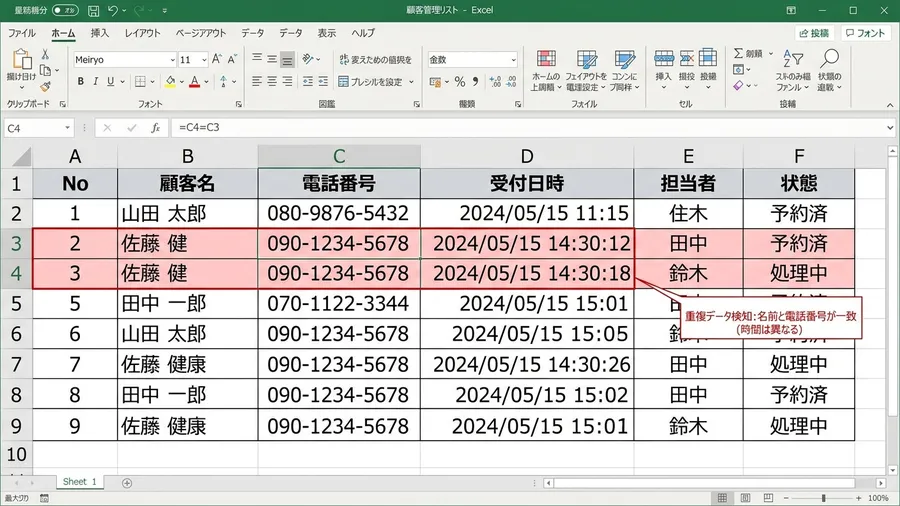Switch to the Sheet 1 tab
The height and width of the screenshot is (506, 900).
click(80, 482)
